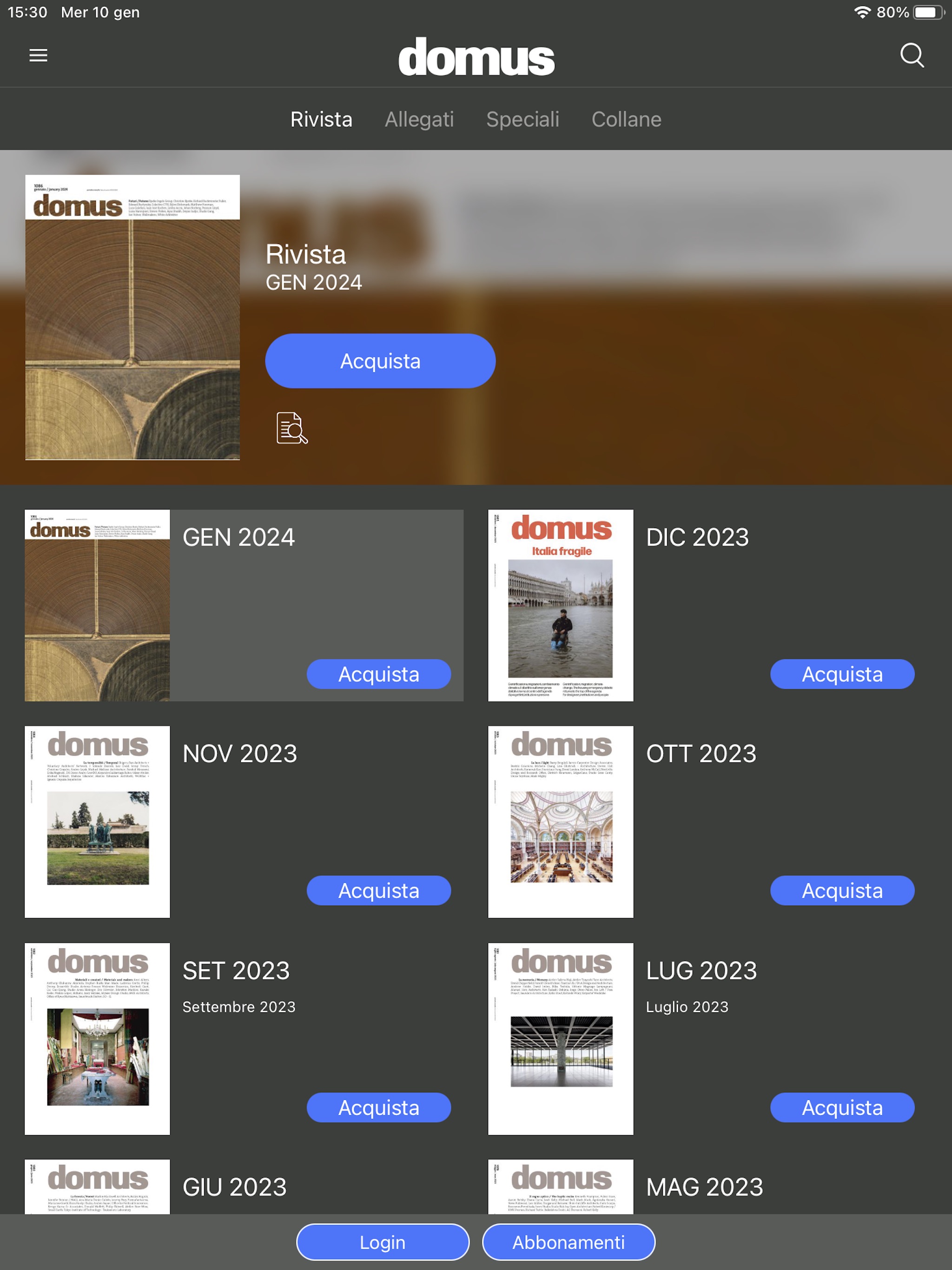This screenshot has width=952, height=1270.
Task: Switch to the Speciali tab
Action: tap(522, 119)
